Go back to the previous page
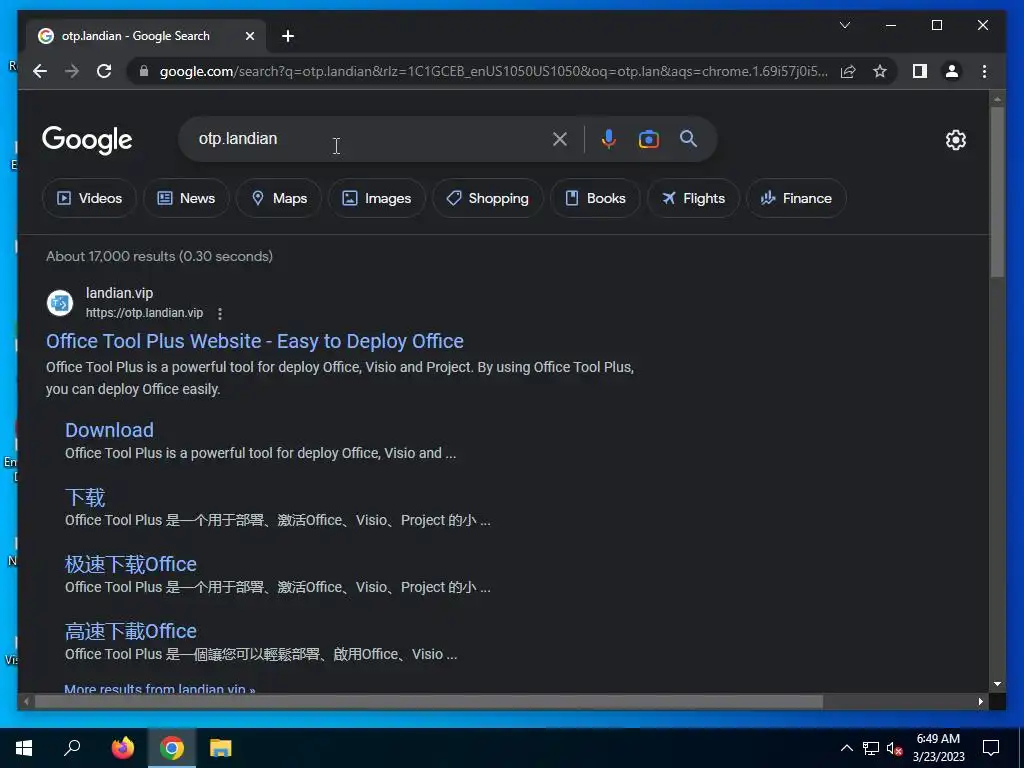This screenshot has width=1024, height=768. (x=40, y=71)
